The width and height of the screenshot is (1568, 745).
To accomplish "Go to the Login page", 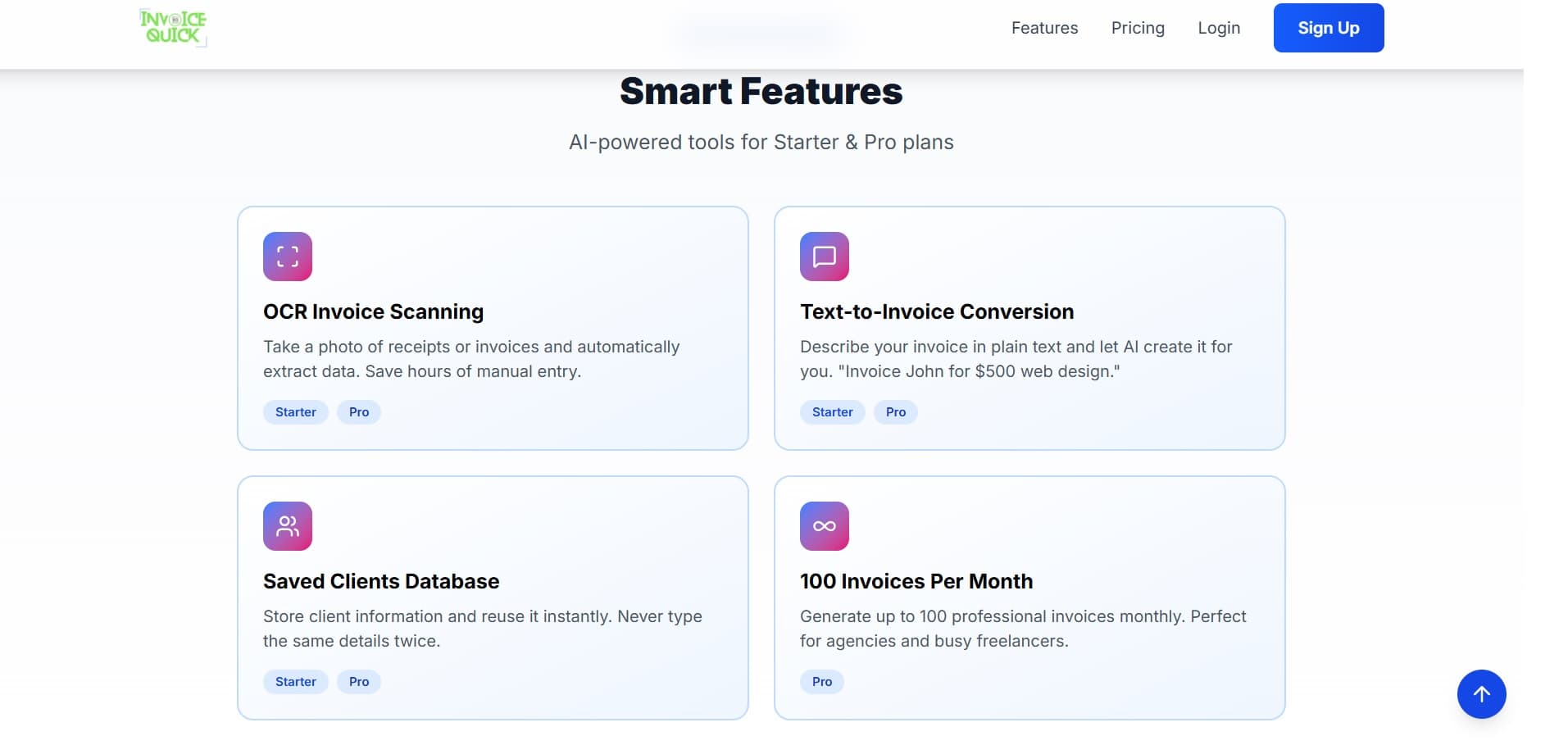I will click(x=1218, y=28).
